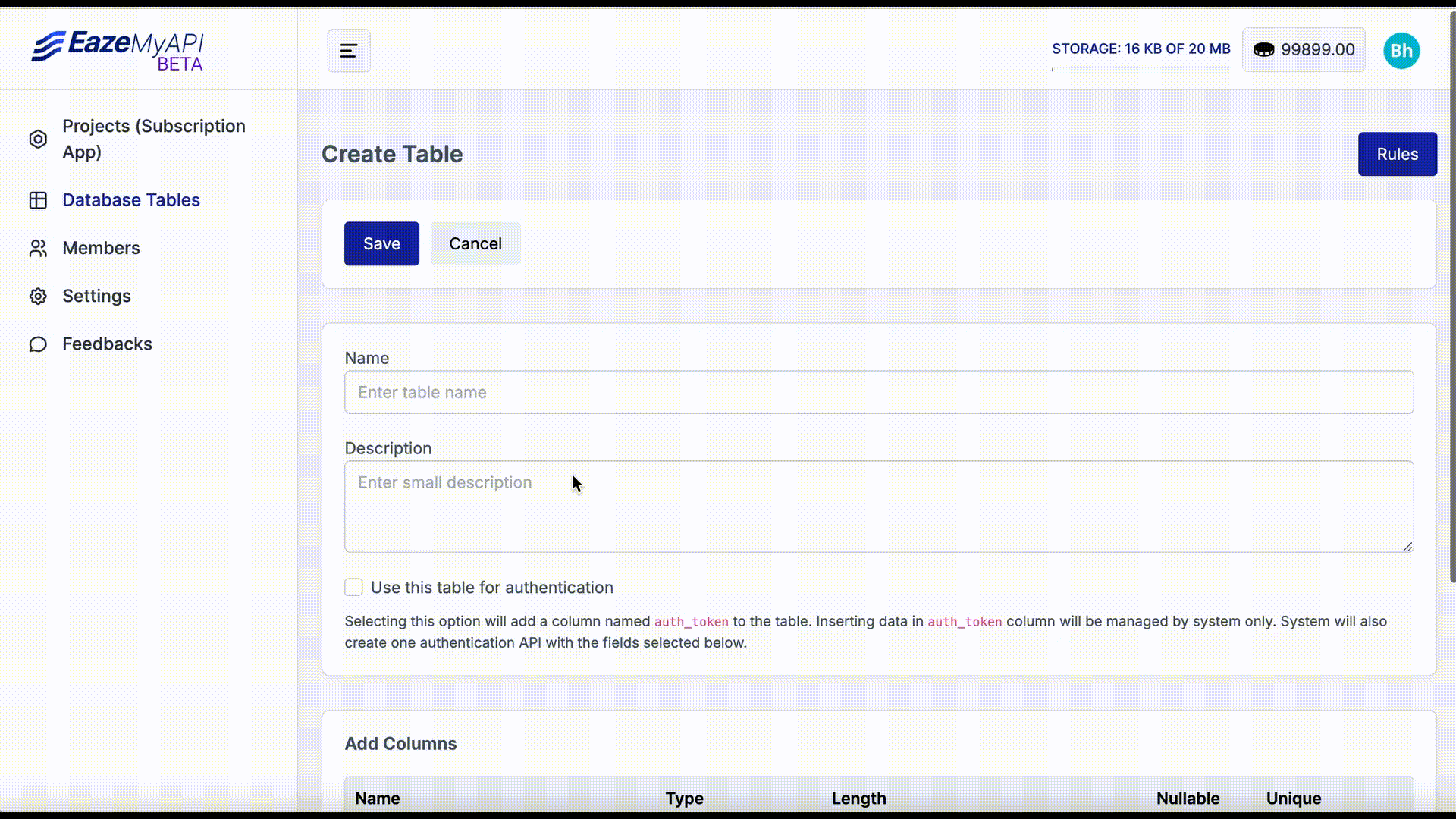The width and height of the screenshot is (1456, 819).
Task: Open the Bh user avatar menu
Action: coord(1401,51)
